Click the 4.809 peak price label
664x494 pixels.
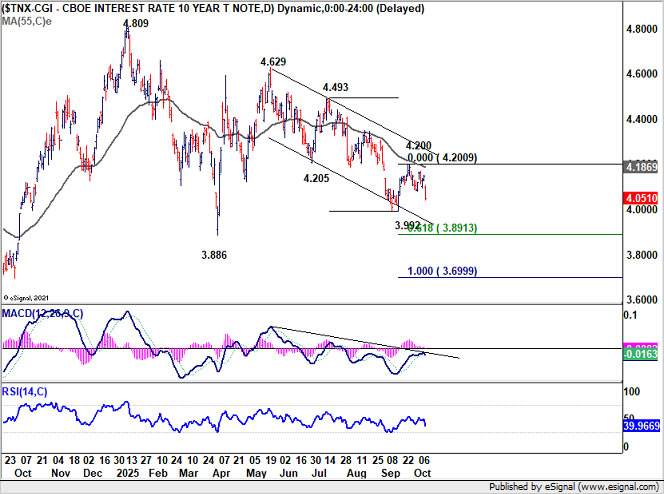(x=136, y=23)
